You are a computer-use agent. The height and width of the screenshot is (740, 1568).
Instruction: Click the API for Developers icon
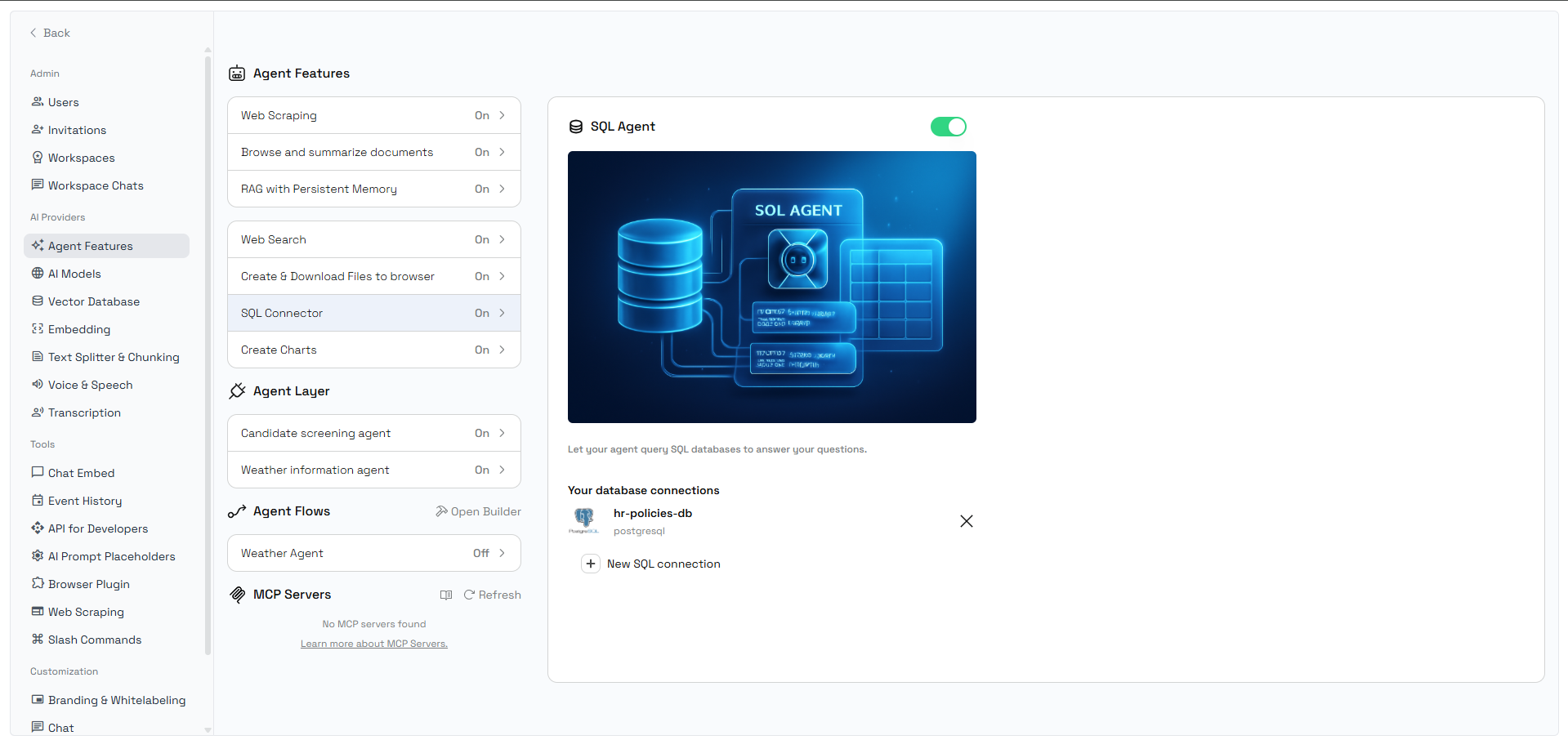click(38, 528)
